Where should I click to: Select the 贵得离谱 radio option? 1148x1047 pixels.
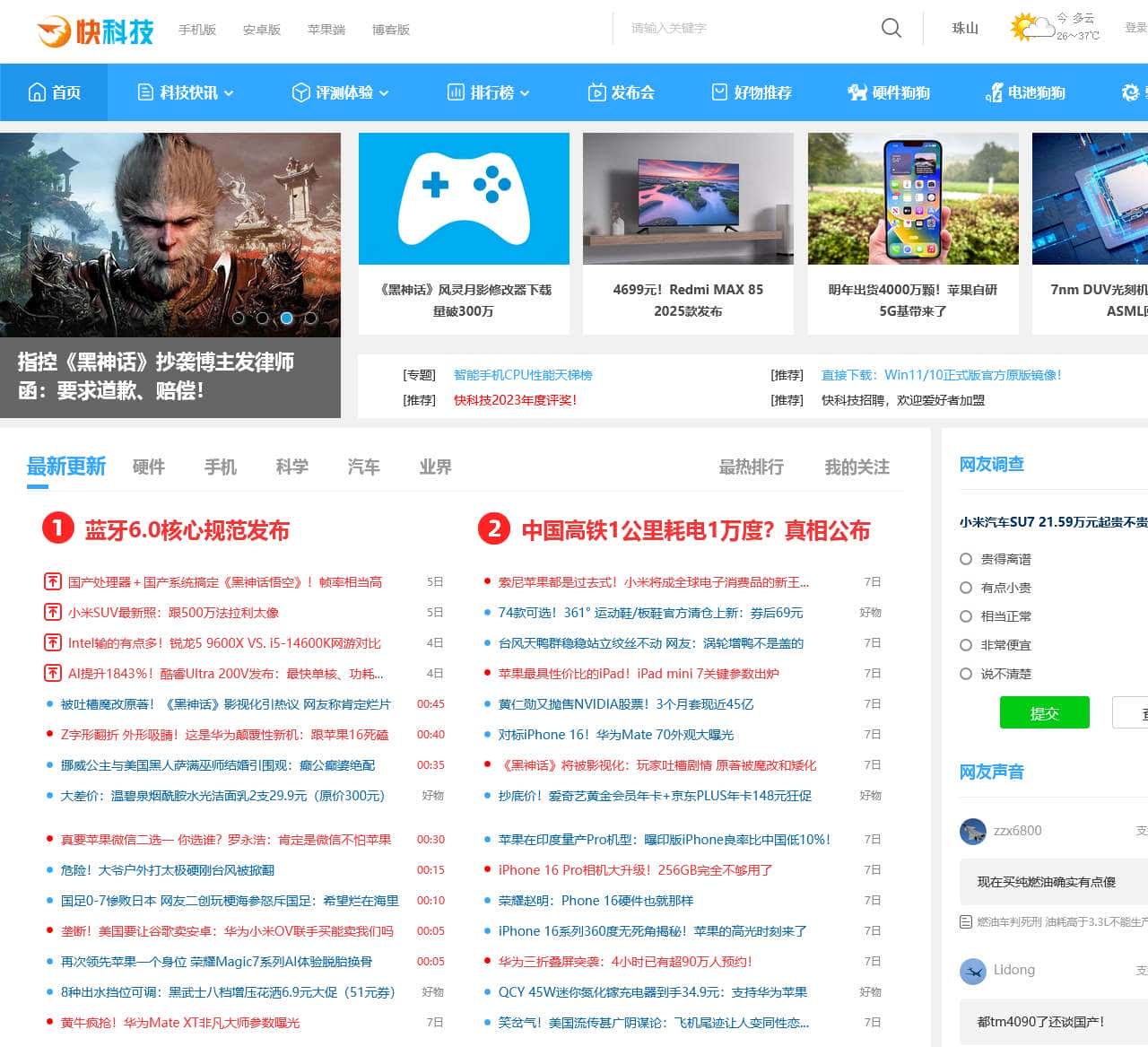(966, 559)
